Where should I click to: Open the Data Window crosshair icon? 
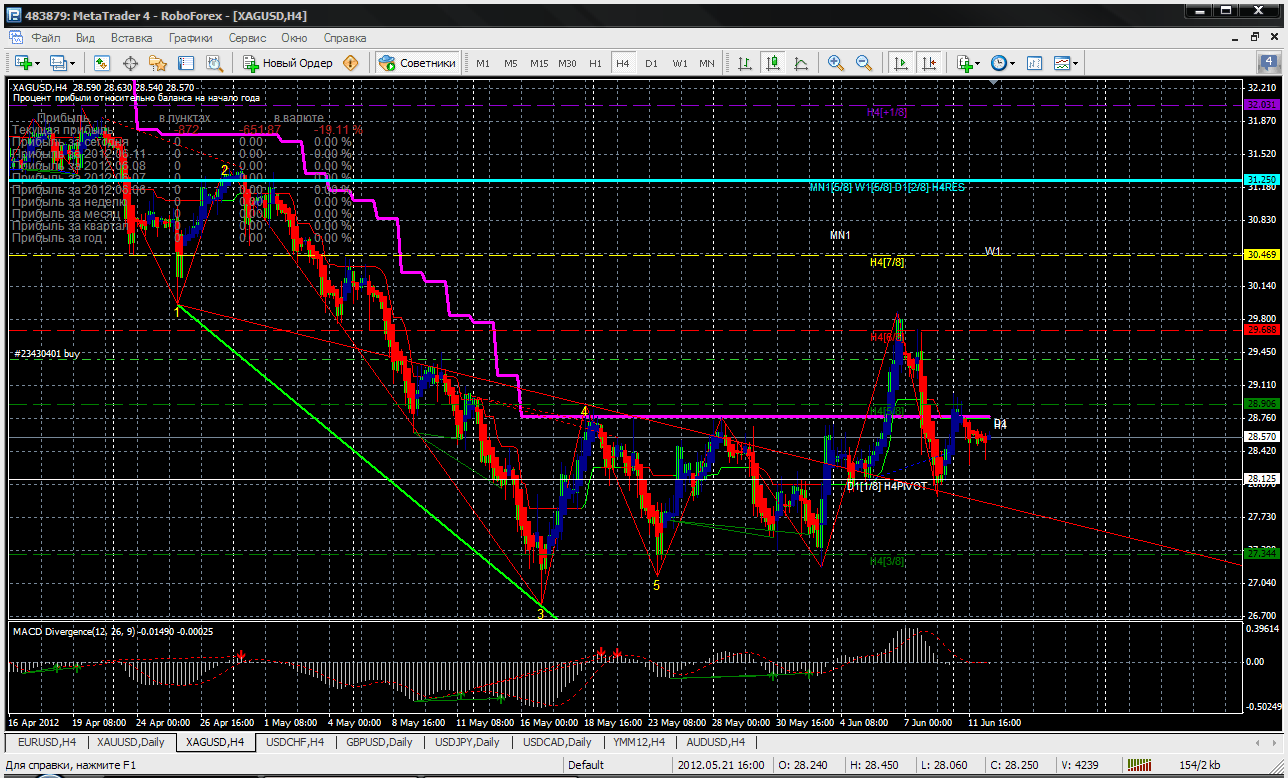[130, 63]
